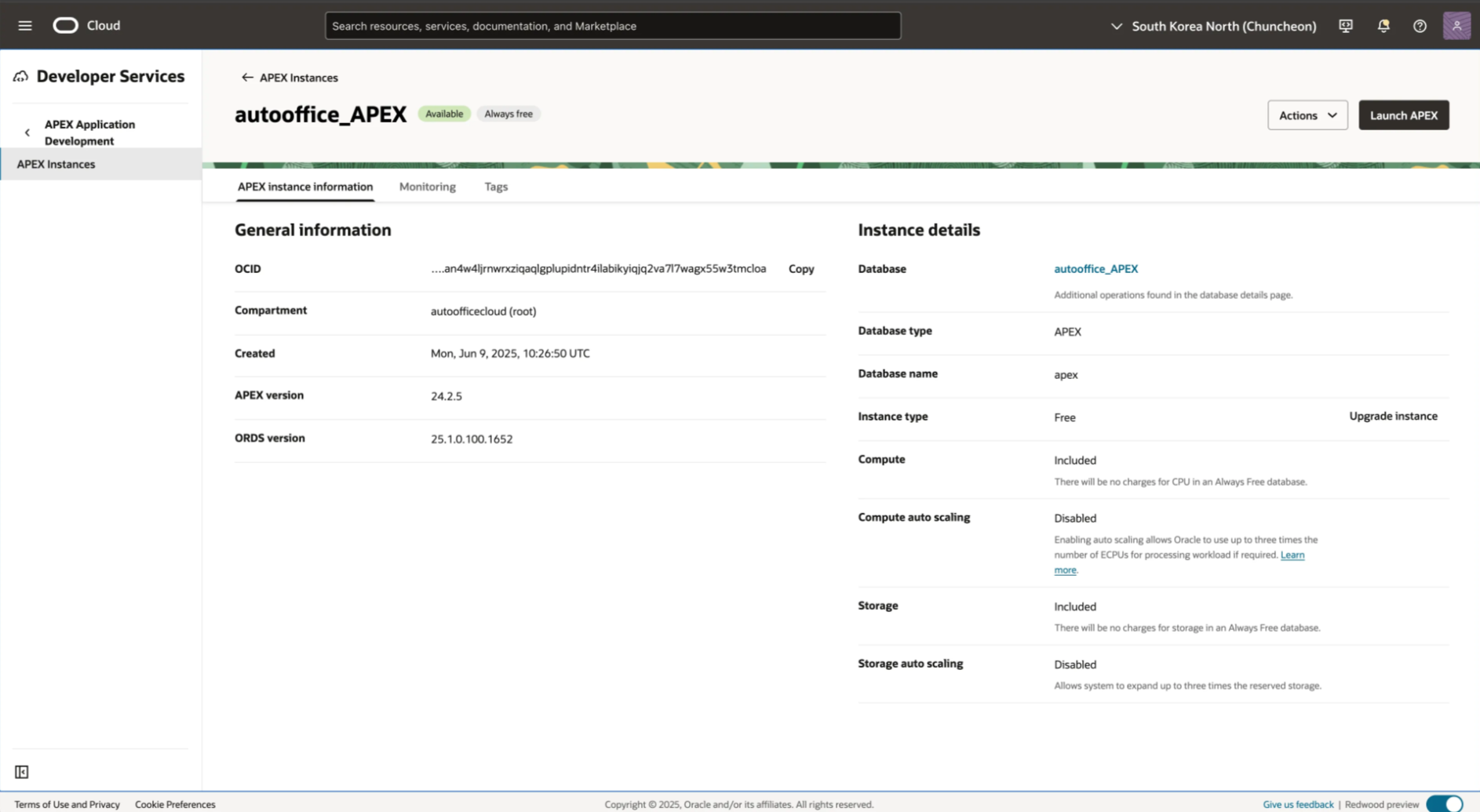Click the autooffice_APEX page title
The height and width of the screenshot is (812, 1480).
(320, 115)
